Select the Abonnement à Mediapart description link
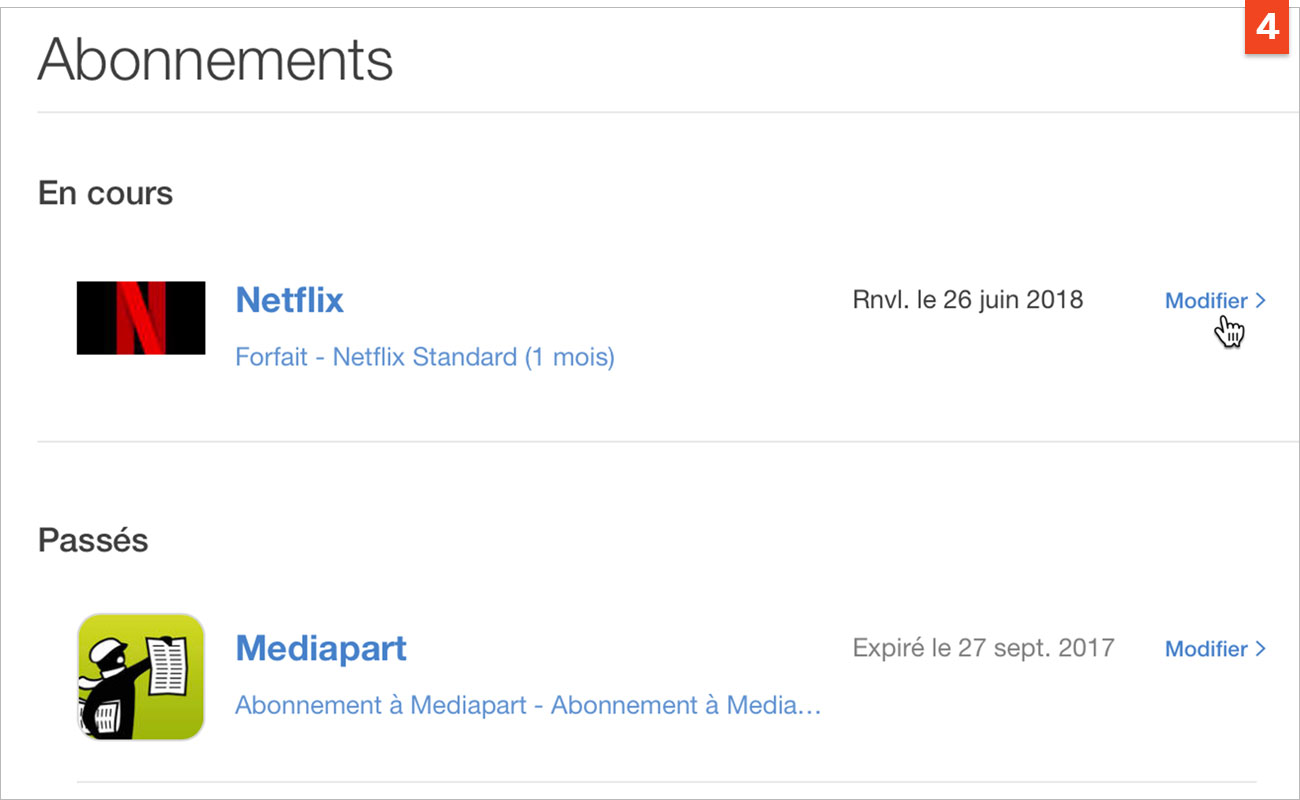This screenshot has width=1300, height=800. [528, 705]
